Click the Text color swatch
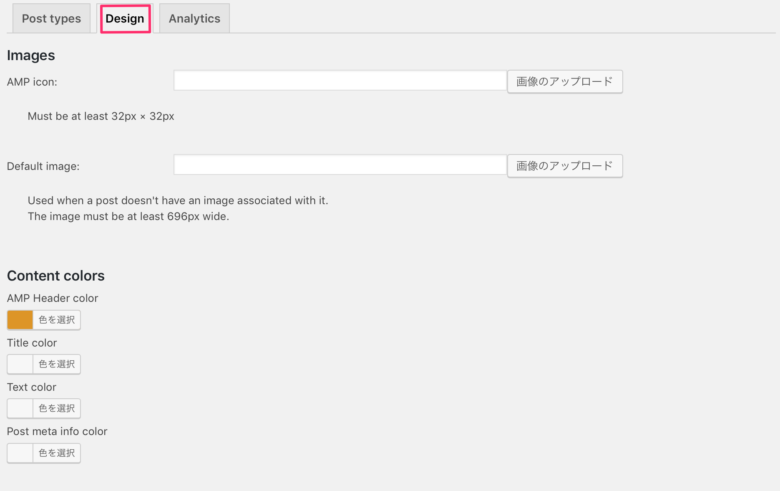The height and width of the screenshot is (491, 780). coord(20,408)
